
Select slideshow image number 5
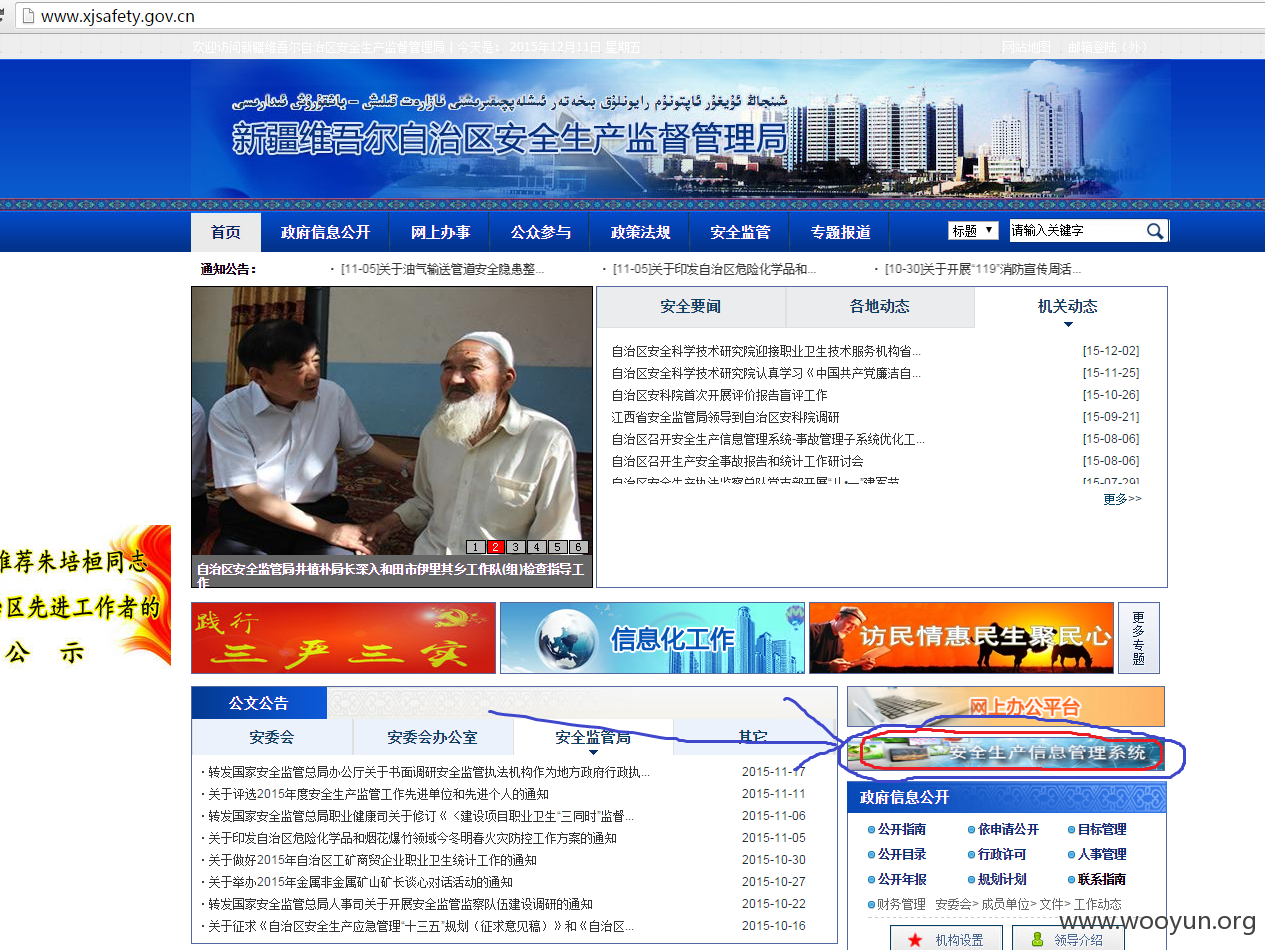click(557, 547)
